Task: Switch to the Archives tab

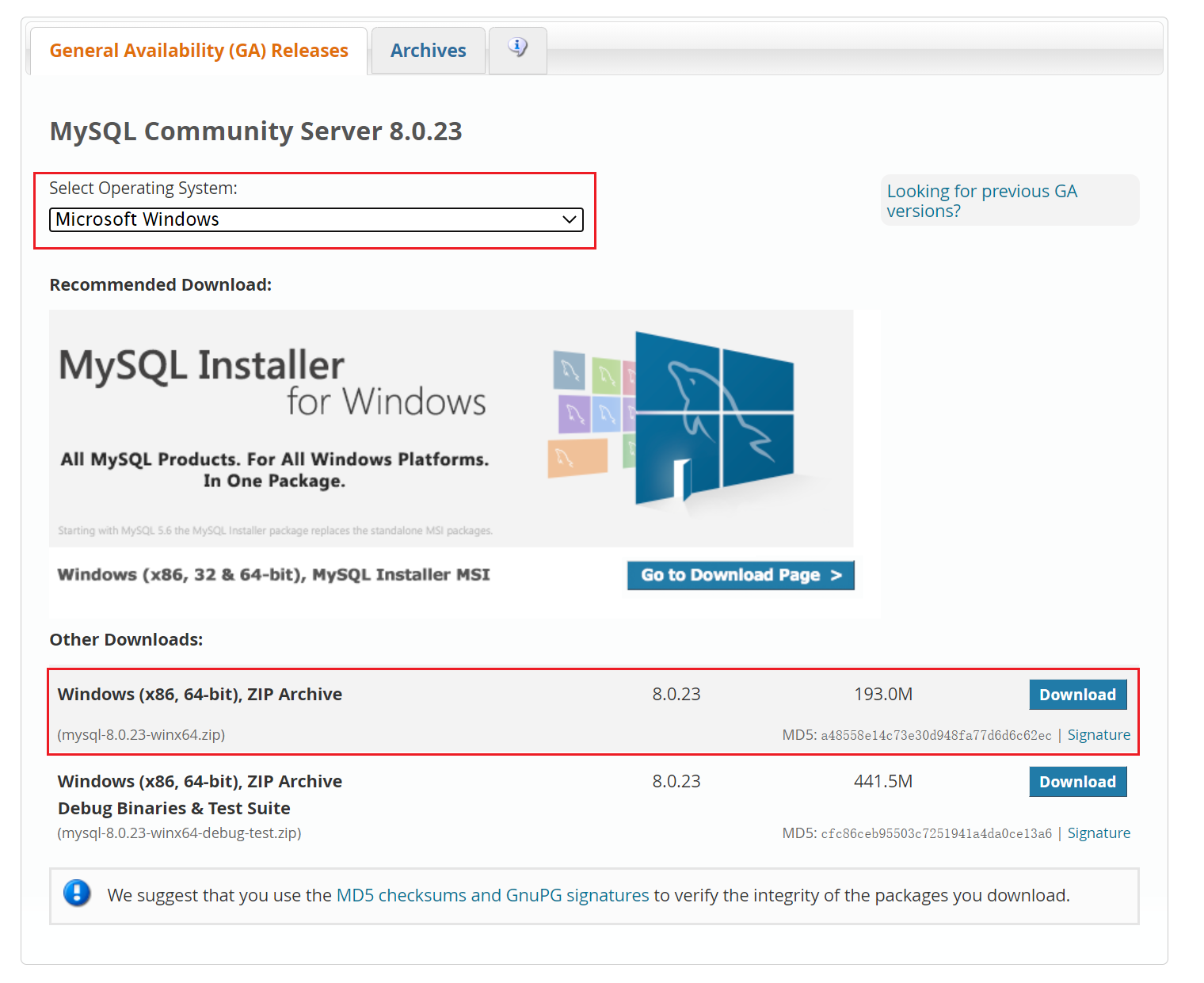Action: coord(428,51)
